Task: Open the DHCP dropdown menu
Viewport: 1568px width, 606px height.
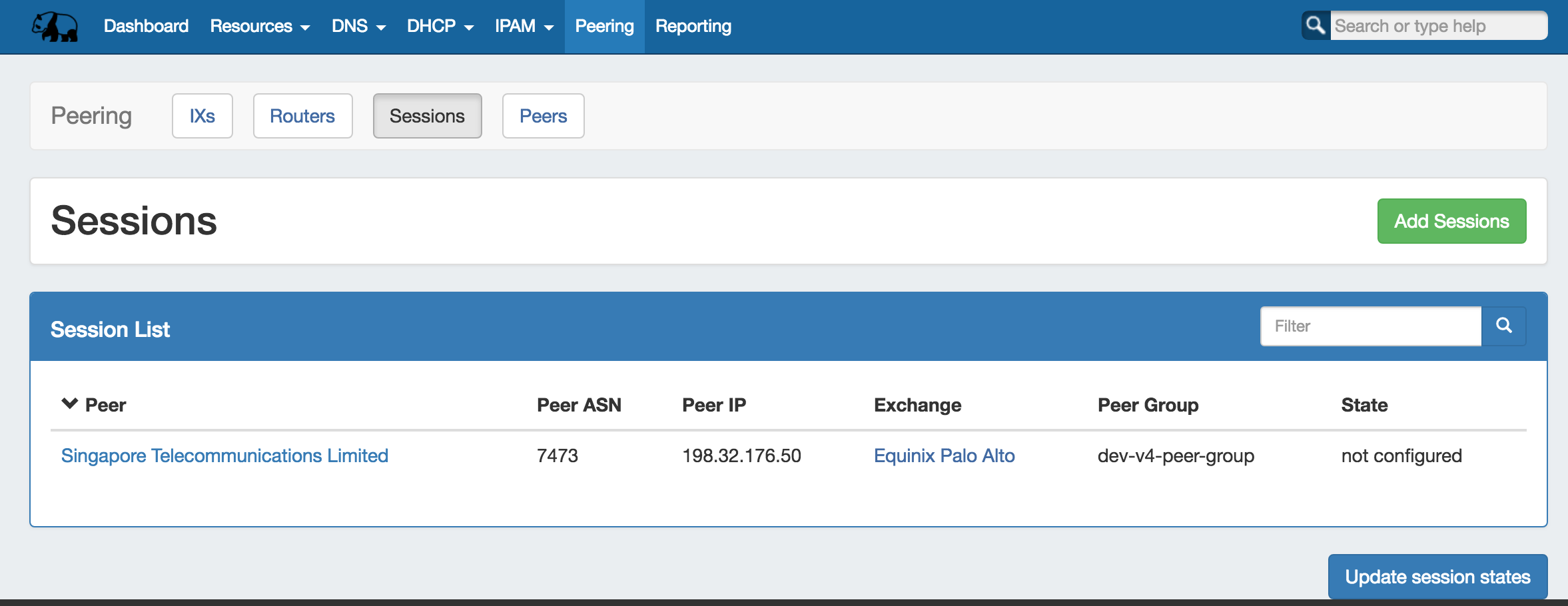Action: click(x=440, y=27)
